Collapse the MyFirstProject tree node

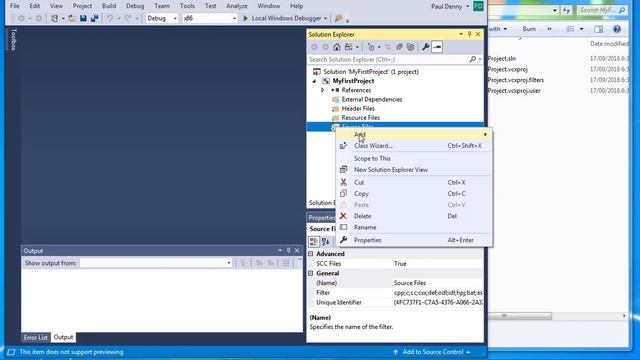[314, 81]
